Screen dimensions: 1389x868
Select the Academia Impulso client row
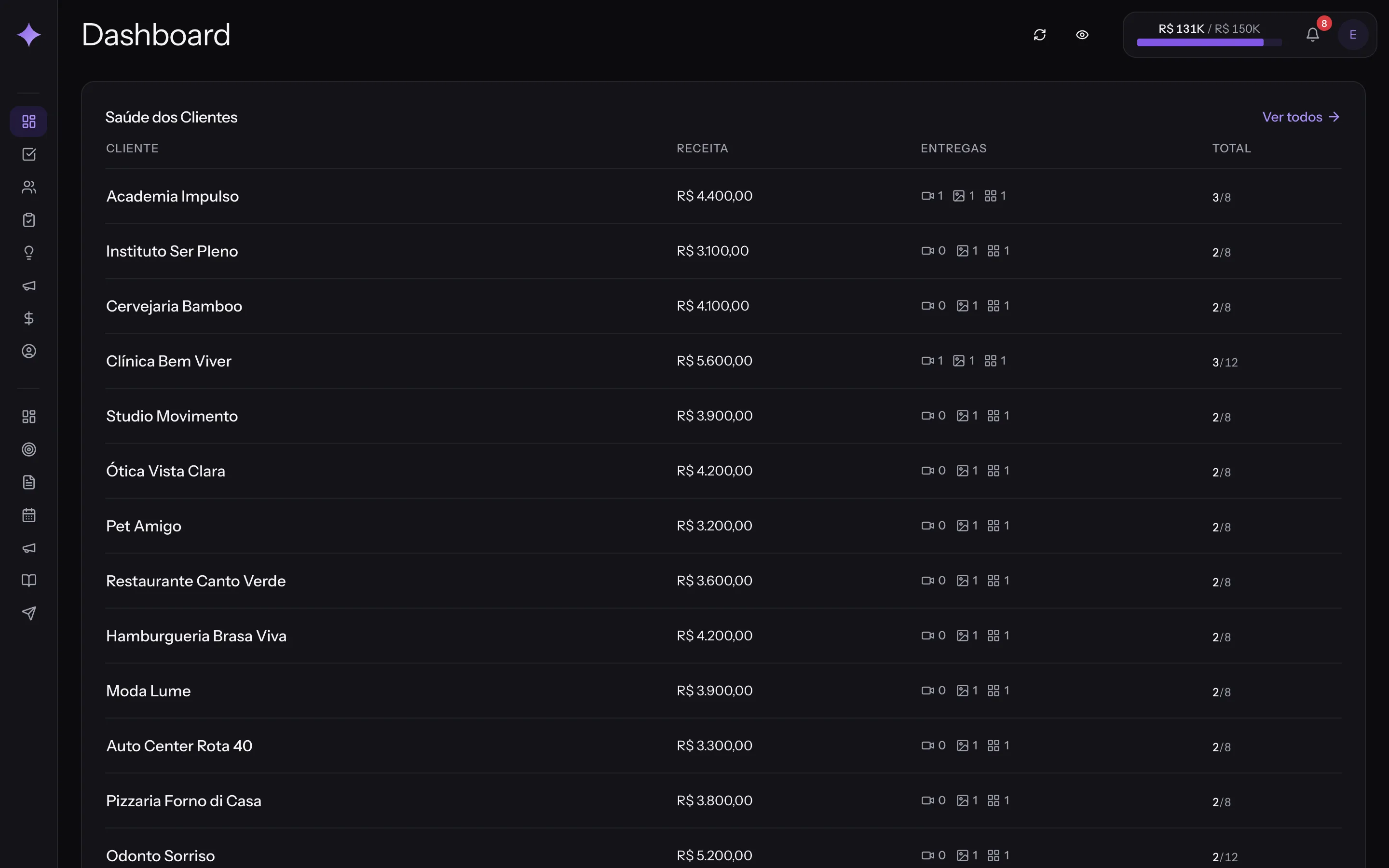click(x=723, y=196)
